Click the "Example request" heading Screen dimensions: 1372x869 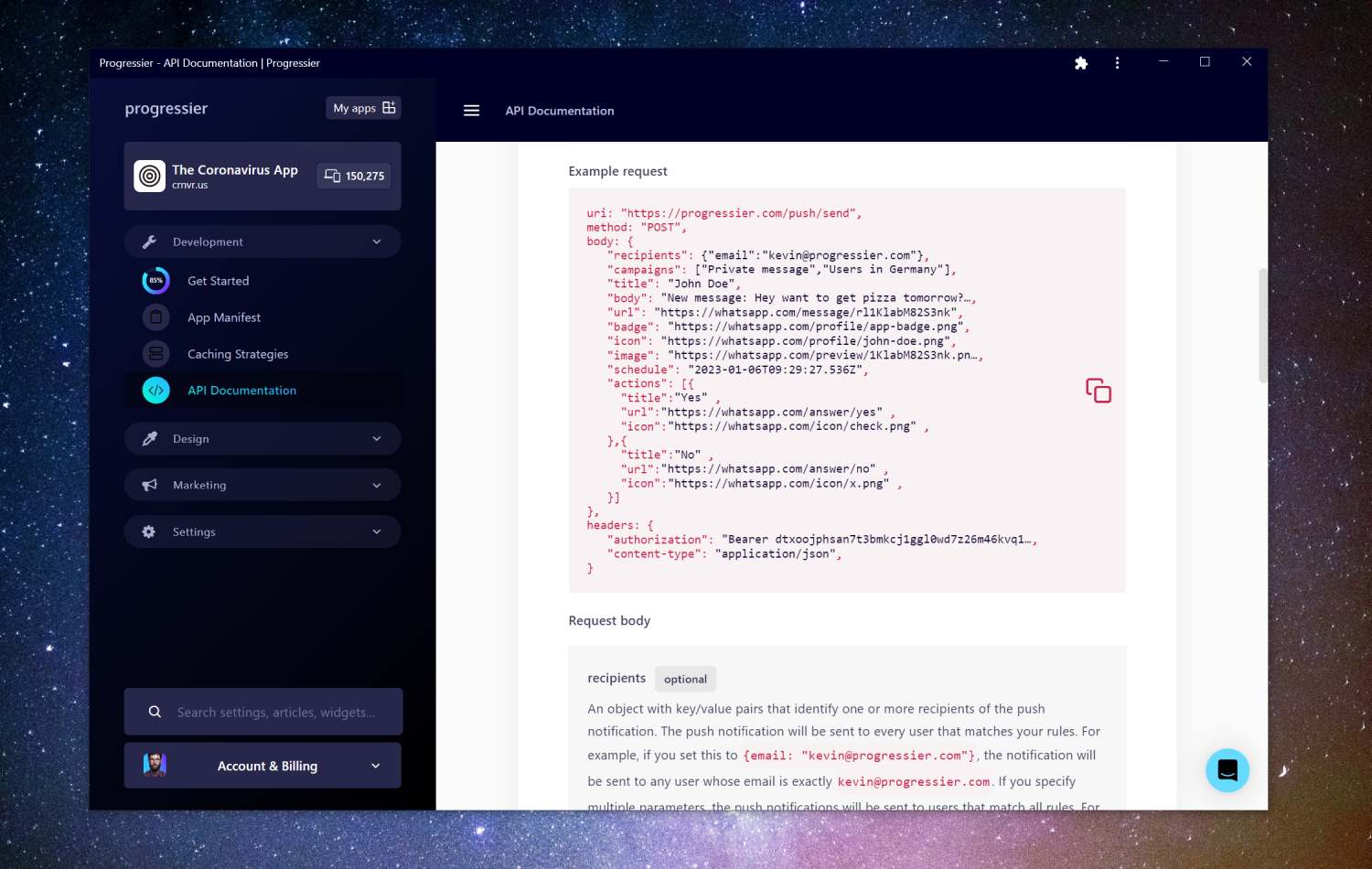pyautogui.click(x=617, y=171)
